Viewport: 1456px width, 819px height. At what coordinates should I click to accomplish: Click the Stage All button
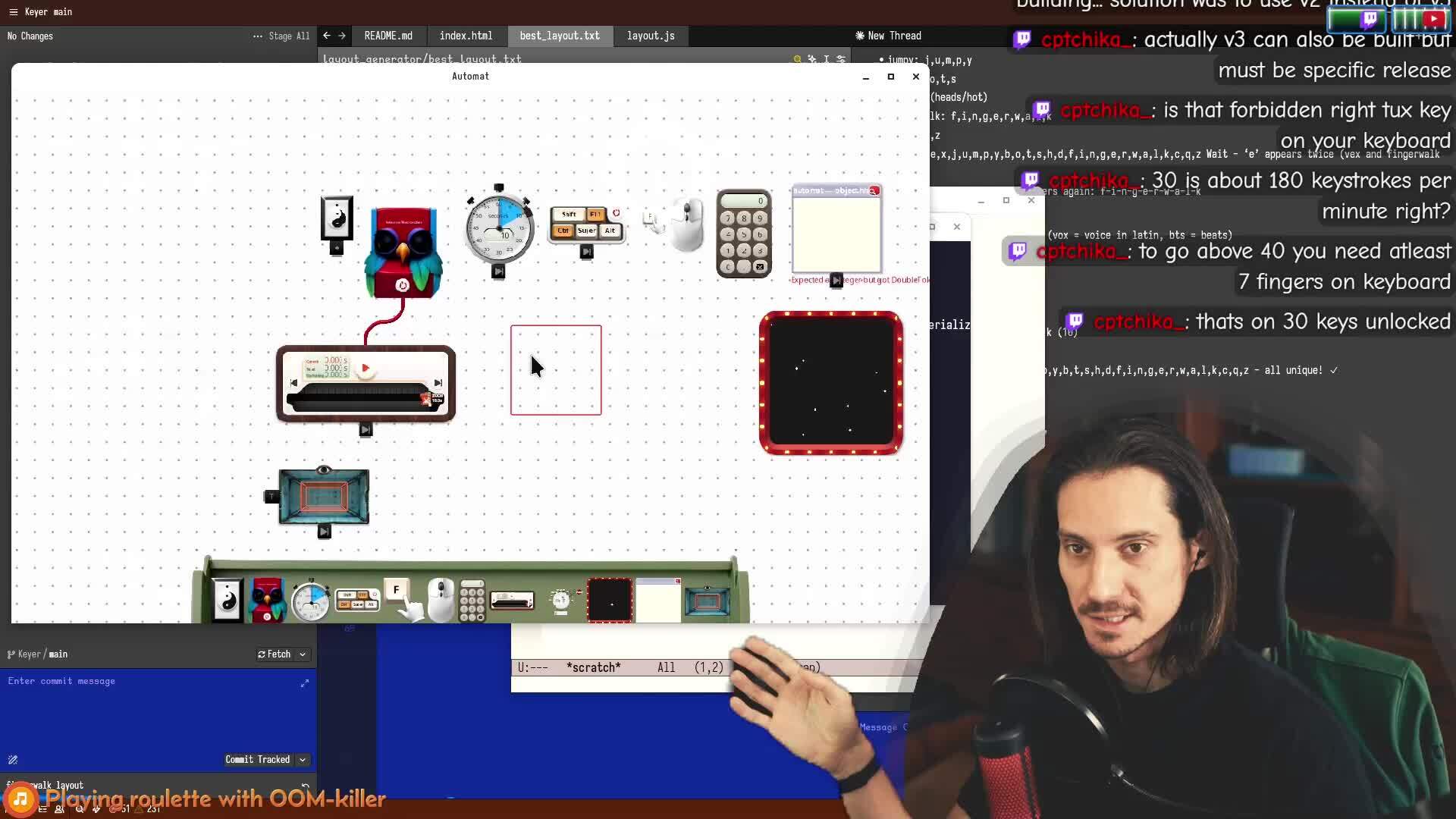[289, 36]
